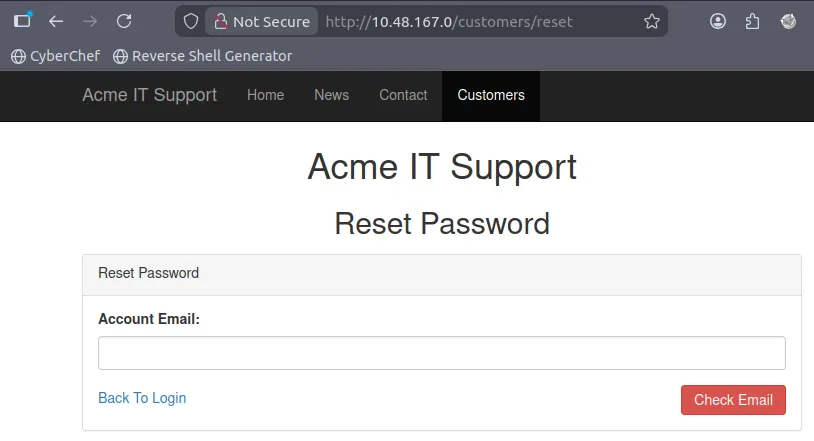Select the Contact nav item
Viewport: 814px width, 441px height.
403,95
